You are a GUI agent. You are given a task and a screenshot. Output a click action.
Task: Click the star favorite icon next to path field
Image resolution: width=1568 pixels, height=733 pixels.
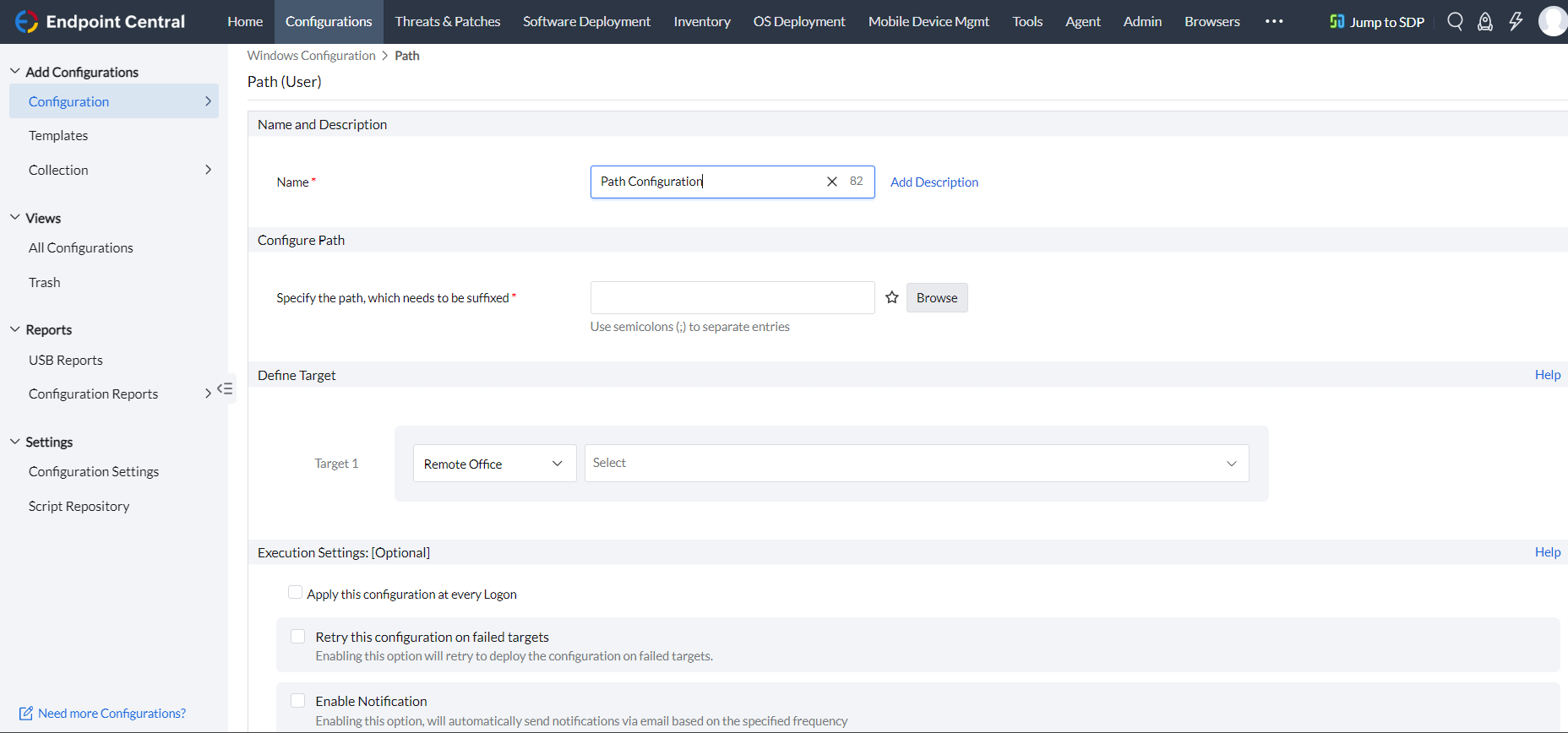(891, 297)
